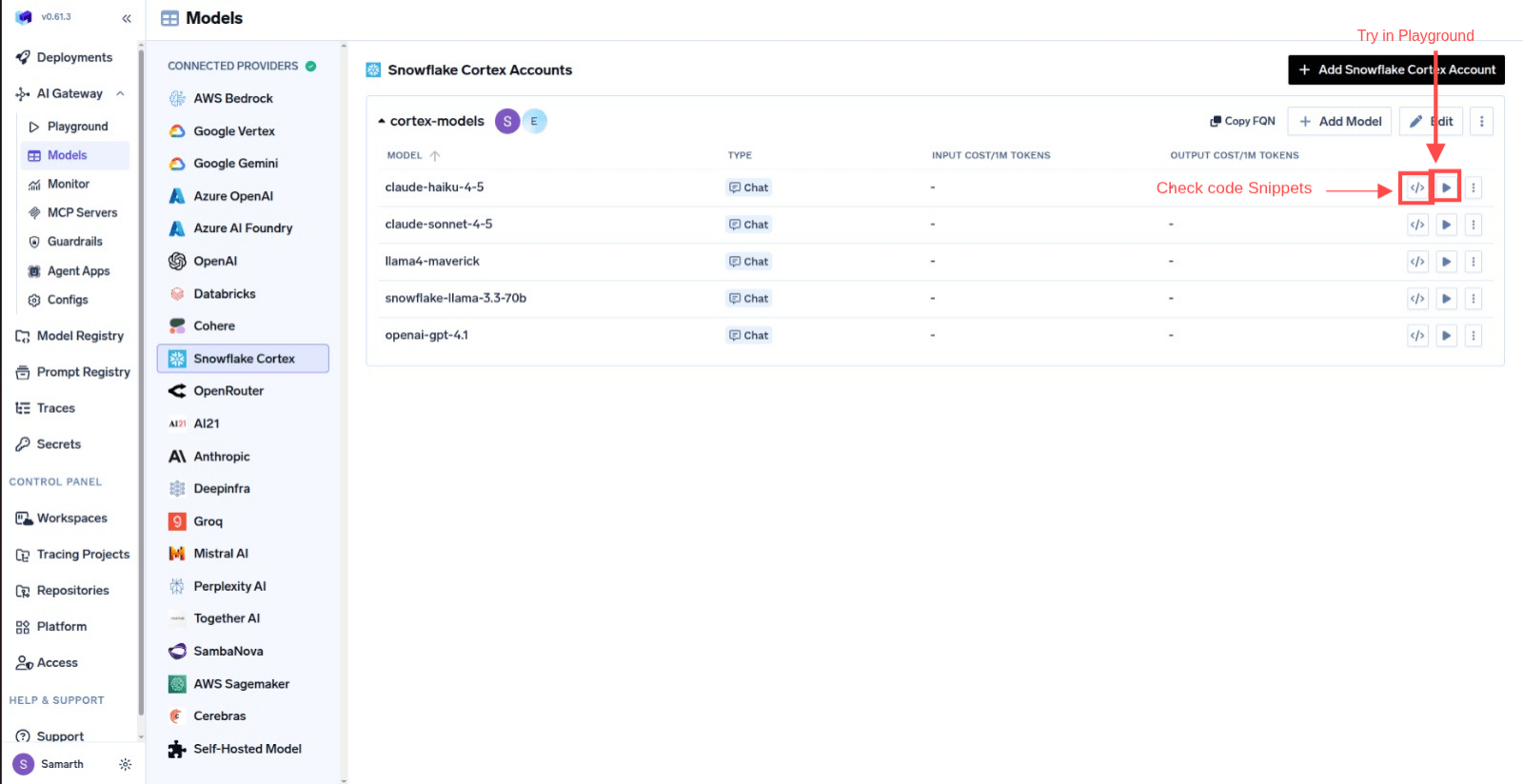Open Tracing Projects
1523x784 pixels.
(x=73, y=555)
